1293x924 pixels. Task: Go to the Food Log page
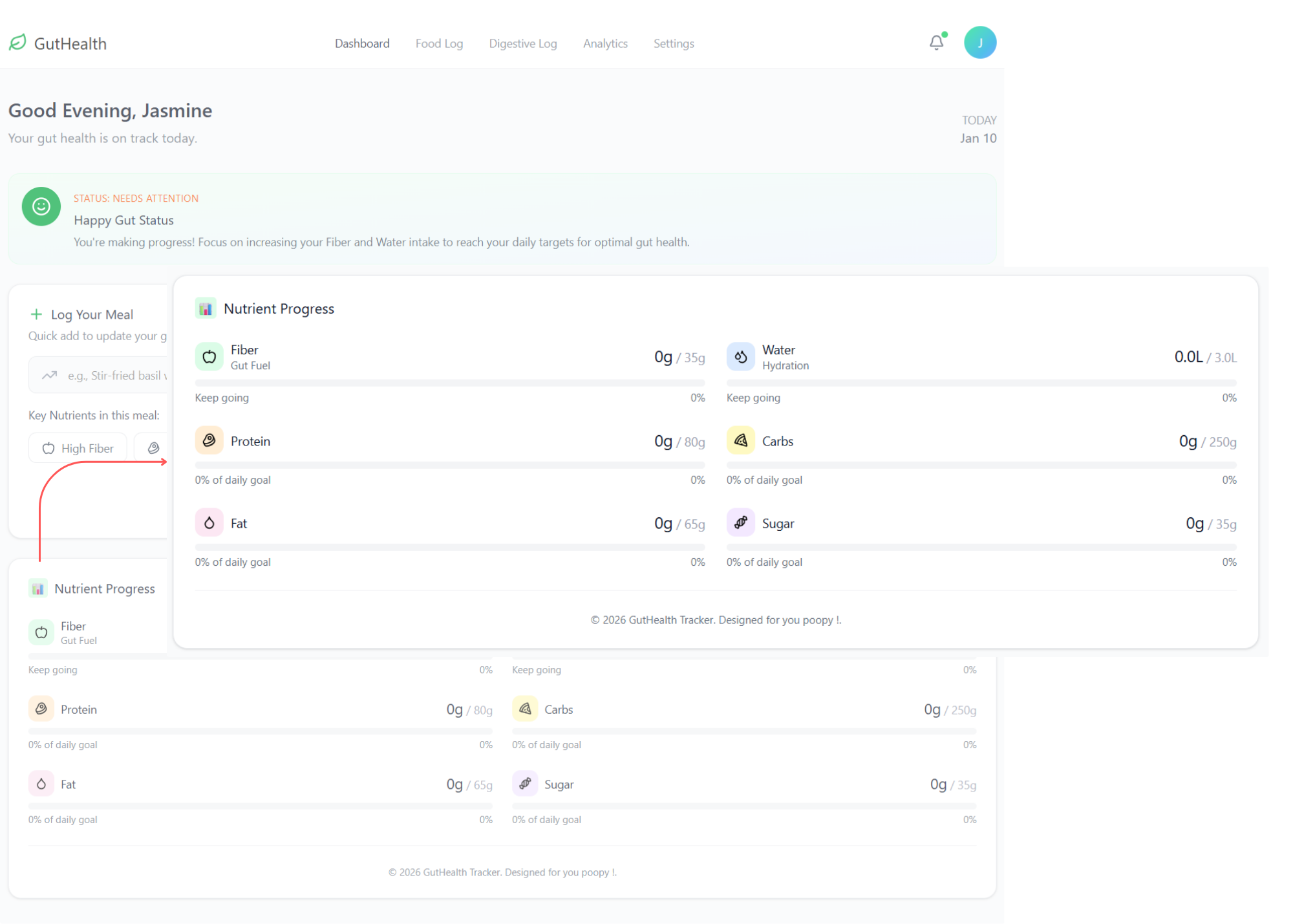(x=439, y=43)
